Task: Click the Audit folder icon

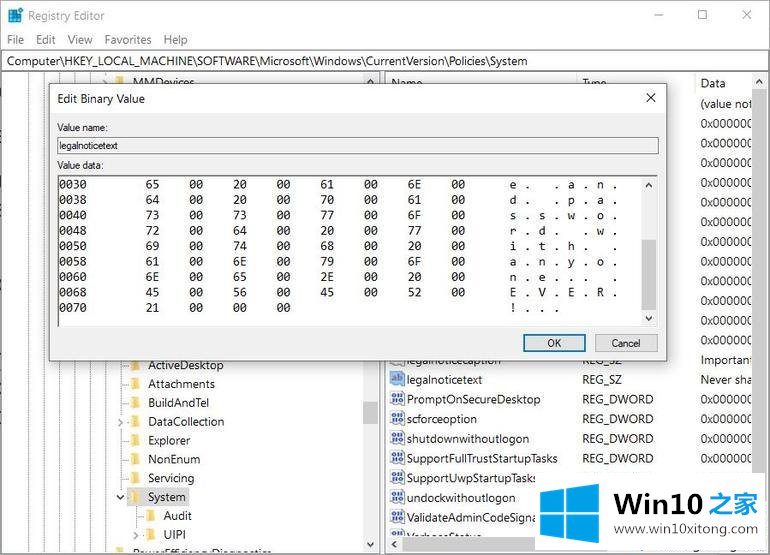Action: pos(150,516)
